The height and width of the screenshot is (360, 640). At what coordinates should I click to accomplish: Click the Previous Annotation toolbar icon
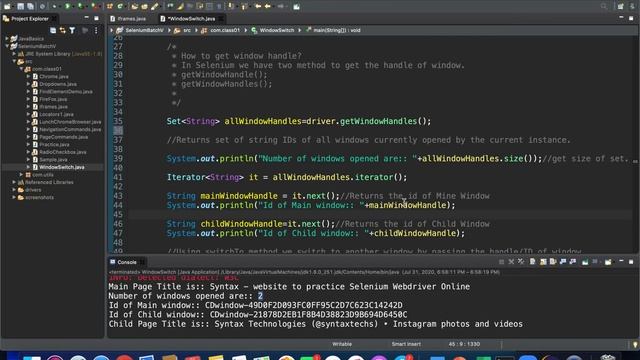coord(244,7)
